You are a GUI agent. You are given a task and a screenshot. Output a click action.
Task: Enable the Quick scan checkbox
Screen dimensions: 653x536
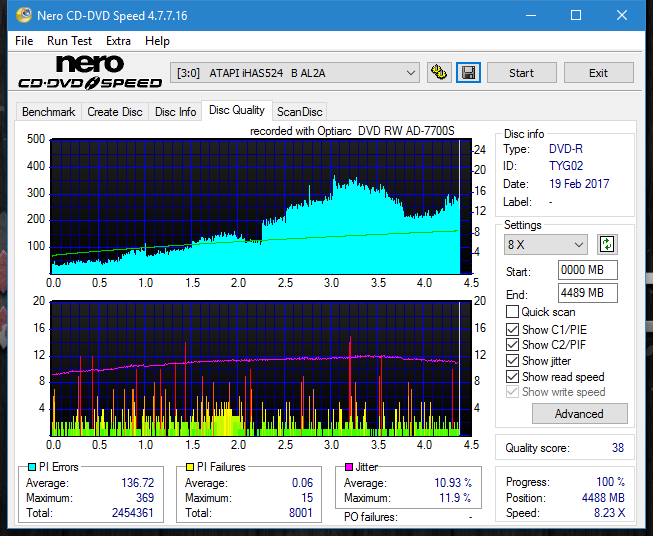[x=512, y=312]
